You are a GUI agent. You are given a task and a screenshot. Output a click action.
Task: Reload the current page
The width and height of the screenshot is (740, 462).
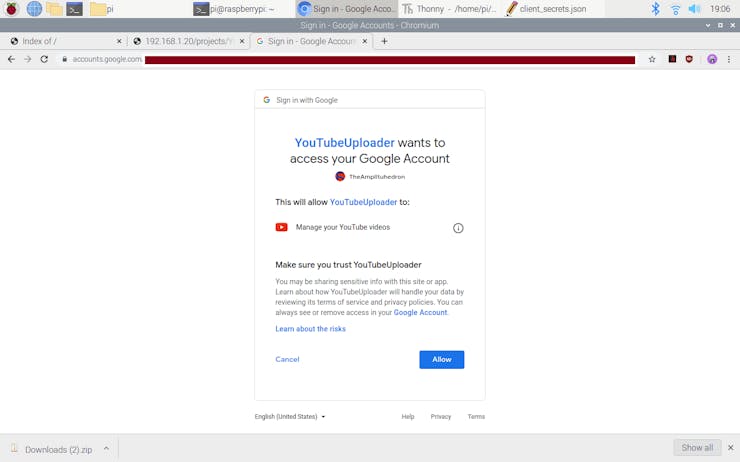pos(44,59)
